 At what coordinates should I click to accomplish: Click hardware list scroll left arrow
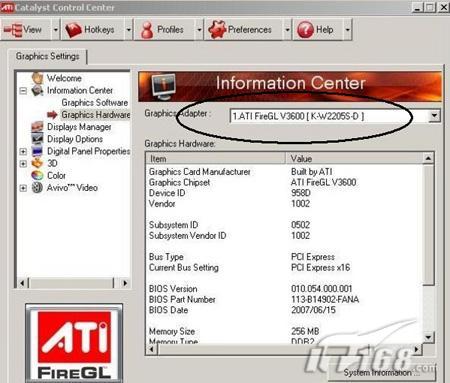(x=152, y=349)
